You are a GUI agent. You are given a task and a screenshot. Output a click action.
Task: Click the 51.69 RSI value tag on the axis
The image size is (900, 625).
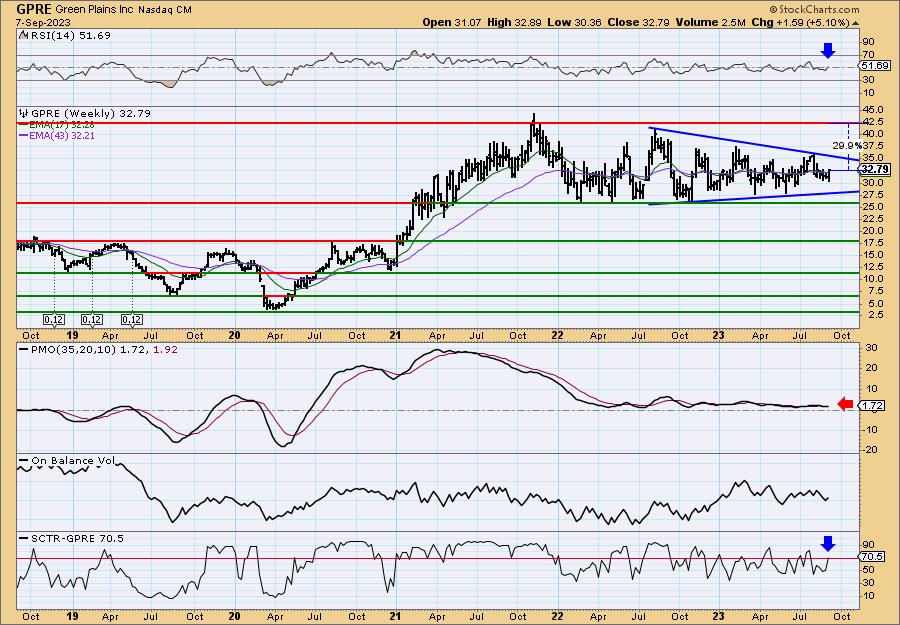874,66
